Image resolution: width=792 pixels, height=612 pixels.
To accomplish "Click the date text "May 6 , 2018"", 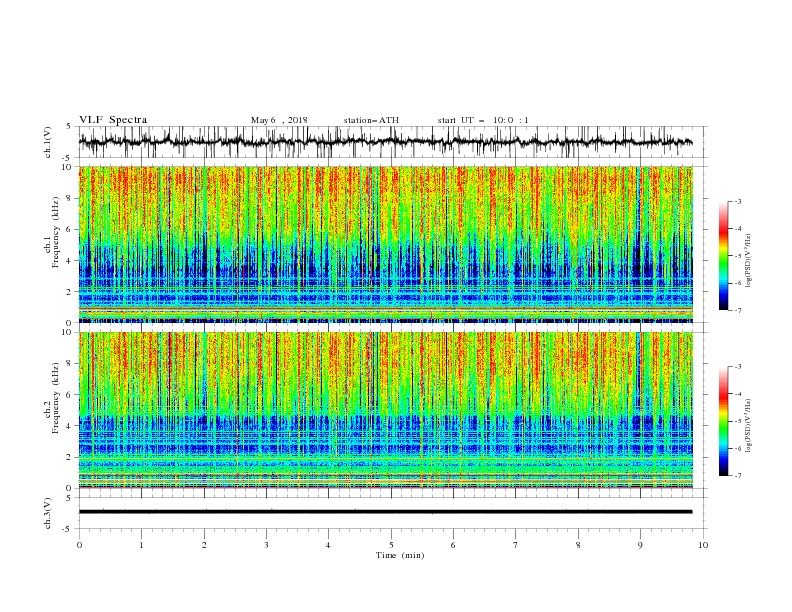I will 279,120.
